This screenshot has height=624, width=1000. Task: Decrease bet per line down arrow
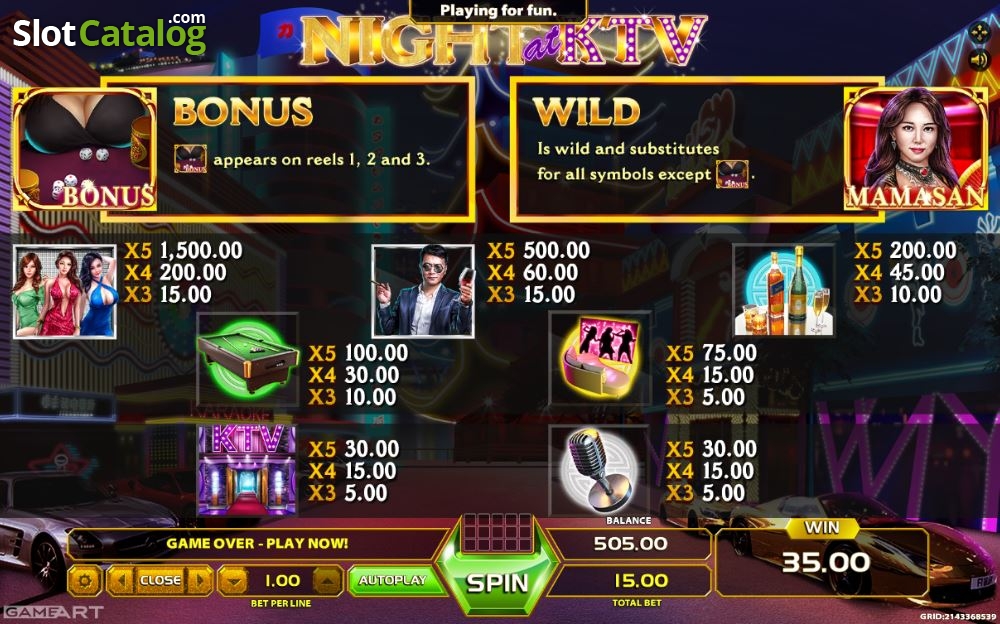(x=233, y=581)
